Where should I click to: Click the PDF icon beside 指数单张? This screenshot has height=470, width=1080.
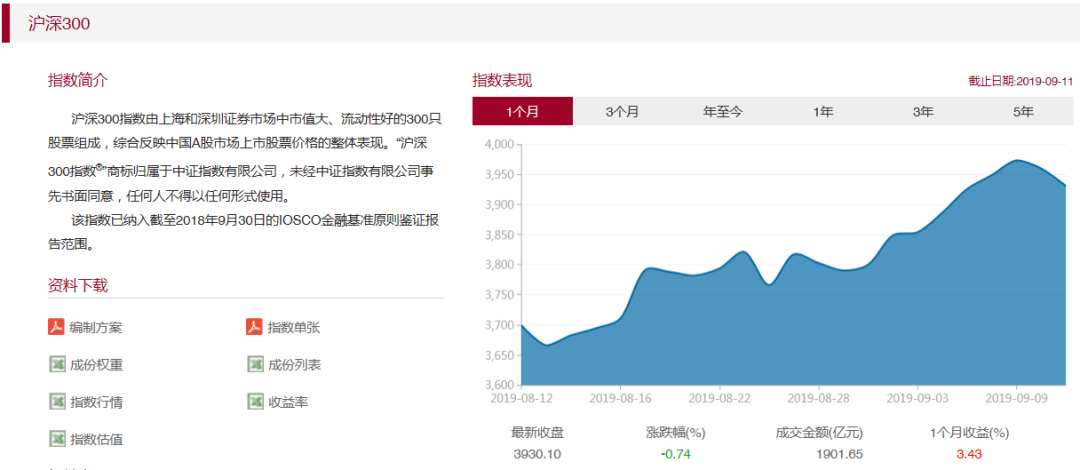tap(254, 327)
